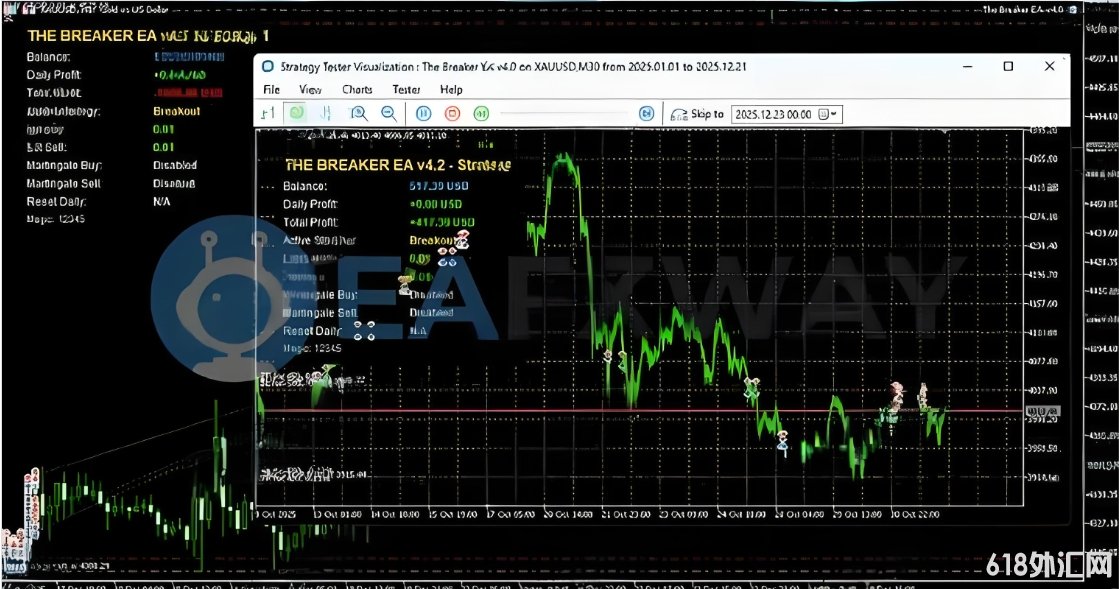The image size is (1119, 589).
Task: Open the File menu
Action: coord(271,89)
